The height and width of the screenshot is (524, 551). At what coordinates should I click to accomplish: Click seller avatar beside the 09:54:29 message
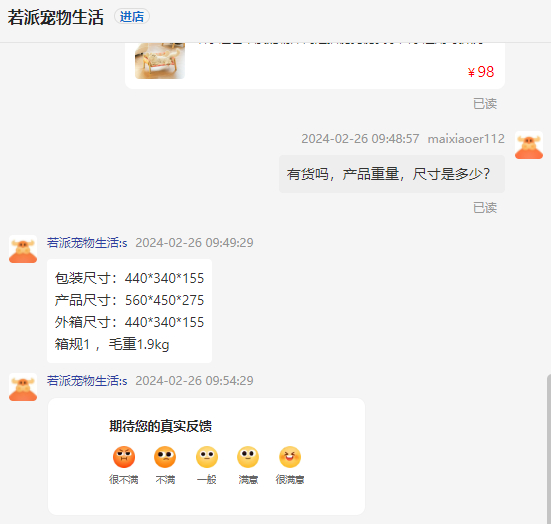click(x=23, y=387)
